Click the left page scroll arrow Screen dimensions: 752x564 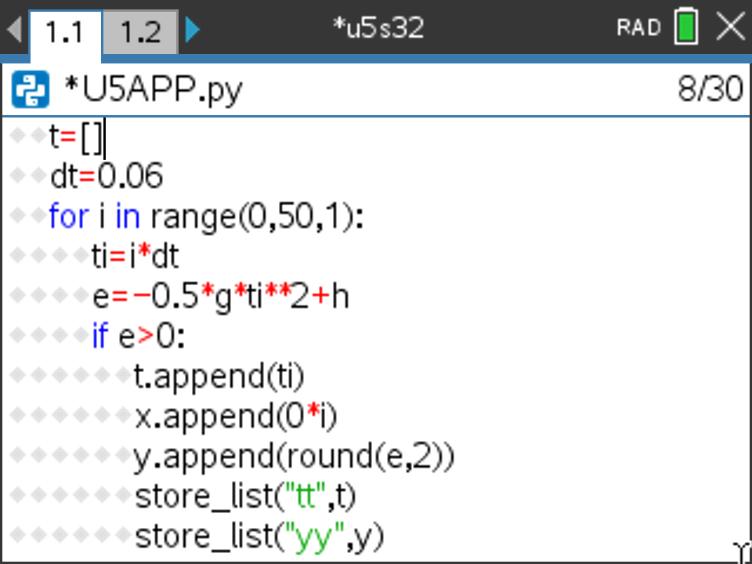[x=13, y=30]
